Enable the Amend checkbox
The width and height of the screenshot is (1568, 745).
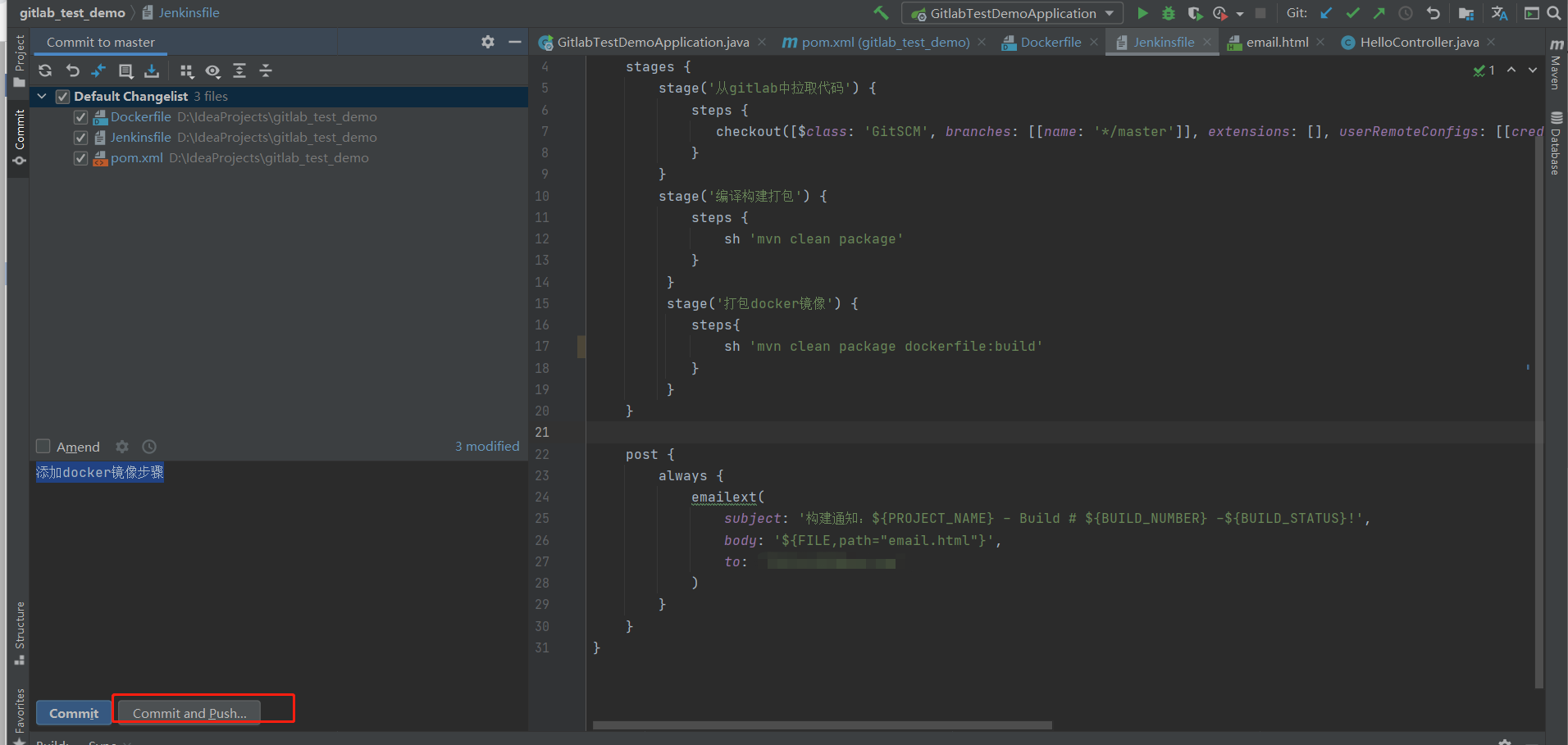(x=43, y=446)
